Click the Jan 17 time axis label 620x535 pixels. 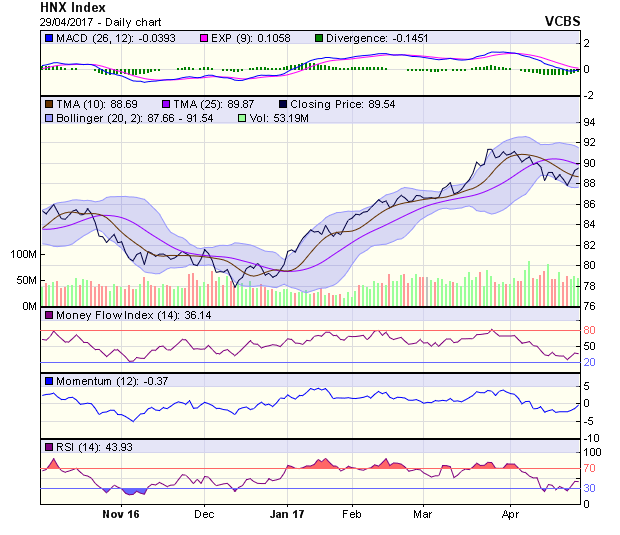(287, 515)
